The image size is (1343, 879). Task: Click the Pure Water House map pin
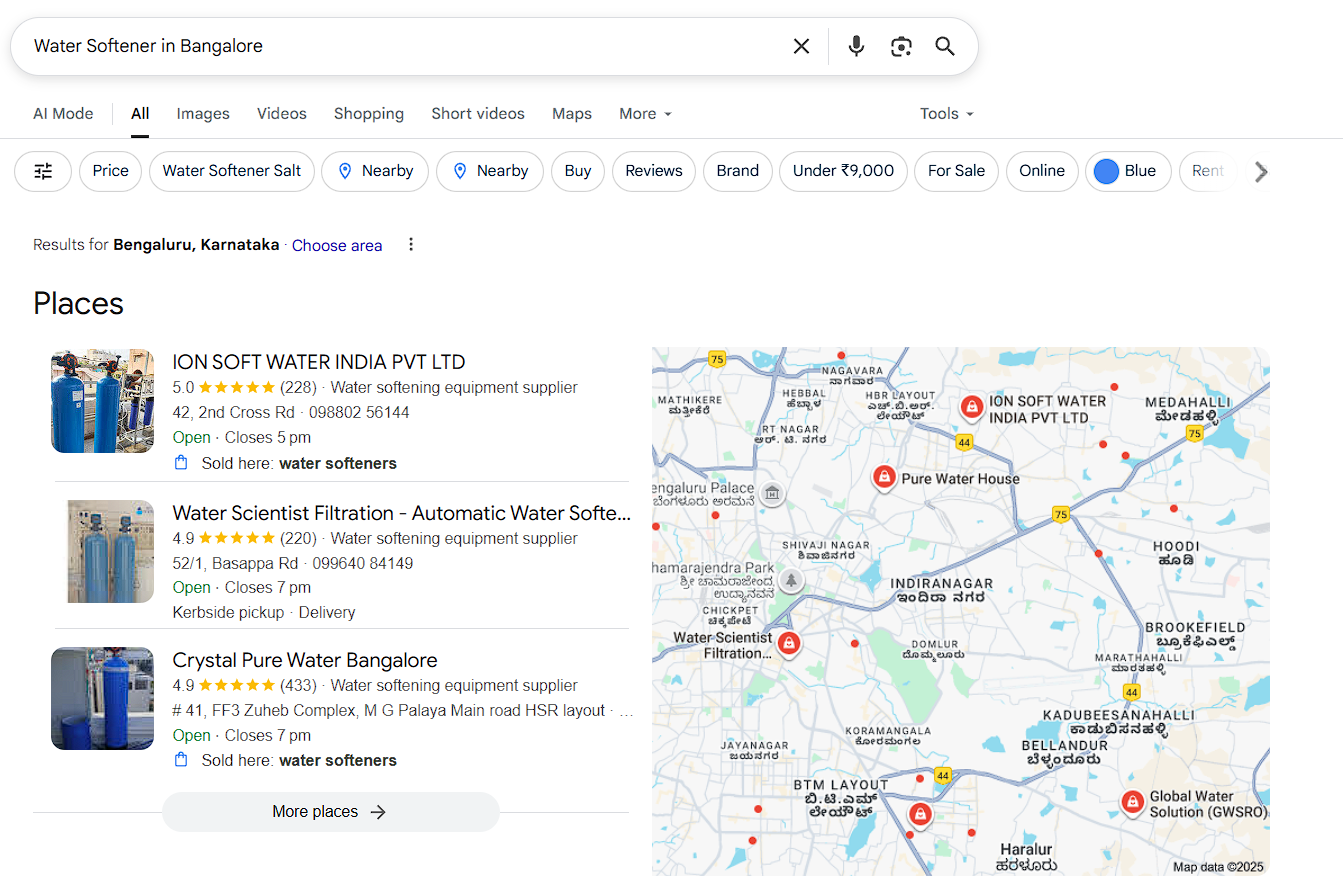click(x=883, y=478)
